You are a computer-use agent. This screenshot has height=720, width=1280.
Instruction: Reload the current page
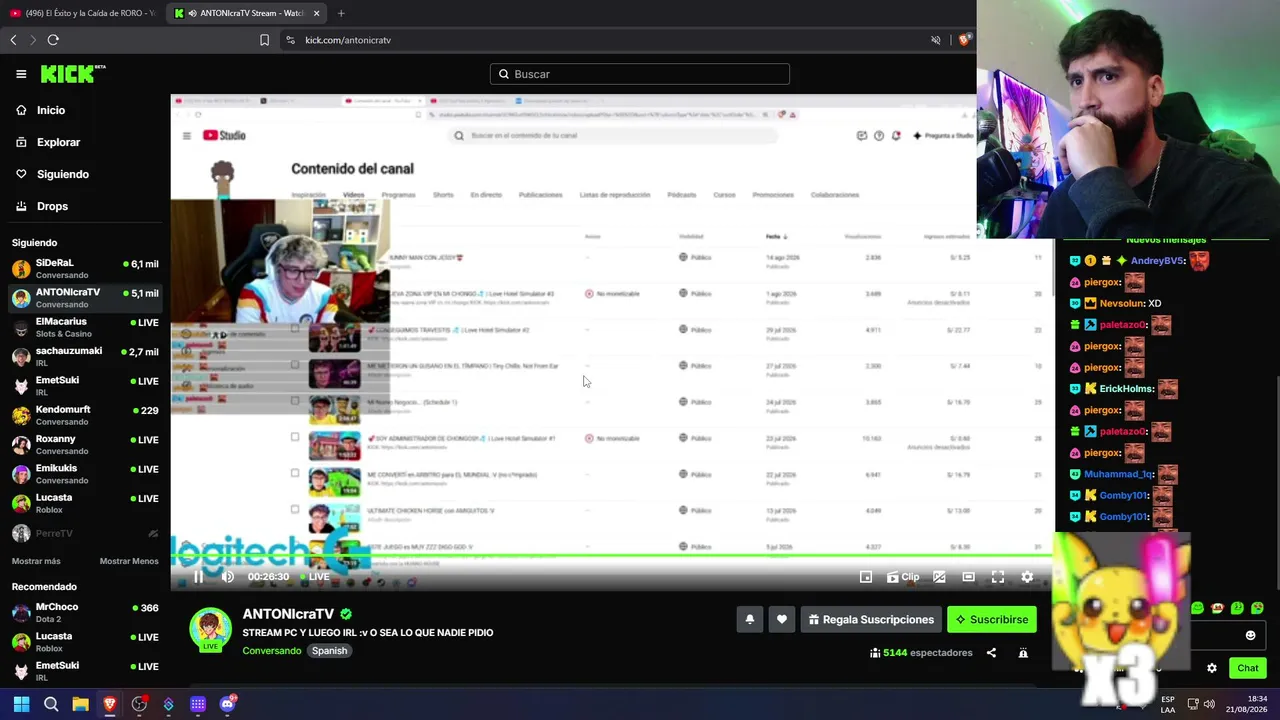[53, 40]
